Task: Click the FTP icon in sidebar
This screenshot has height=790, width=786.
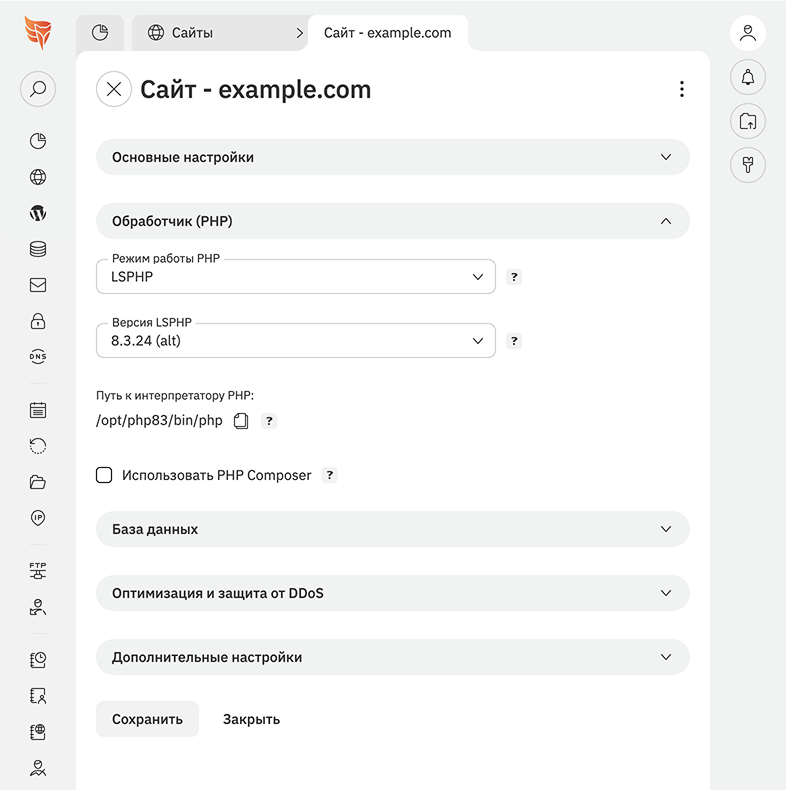Action: point(38,571)
